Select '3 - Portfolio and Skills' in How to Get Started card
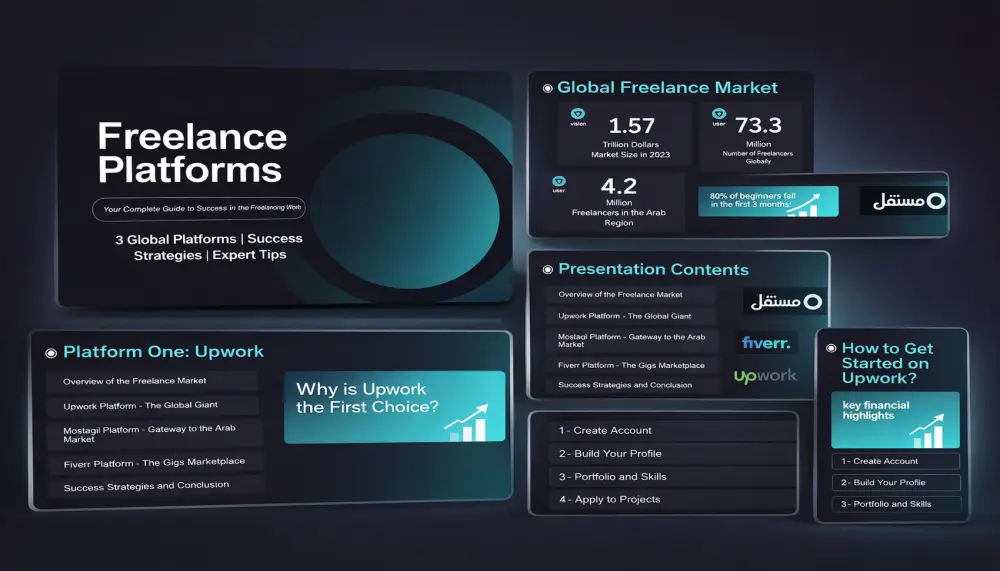This screenshot has height=571, width=1000. pos(895,504)
